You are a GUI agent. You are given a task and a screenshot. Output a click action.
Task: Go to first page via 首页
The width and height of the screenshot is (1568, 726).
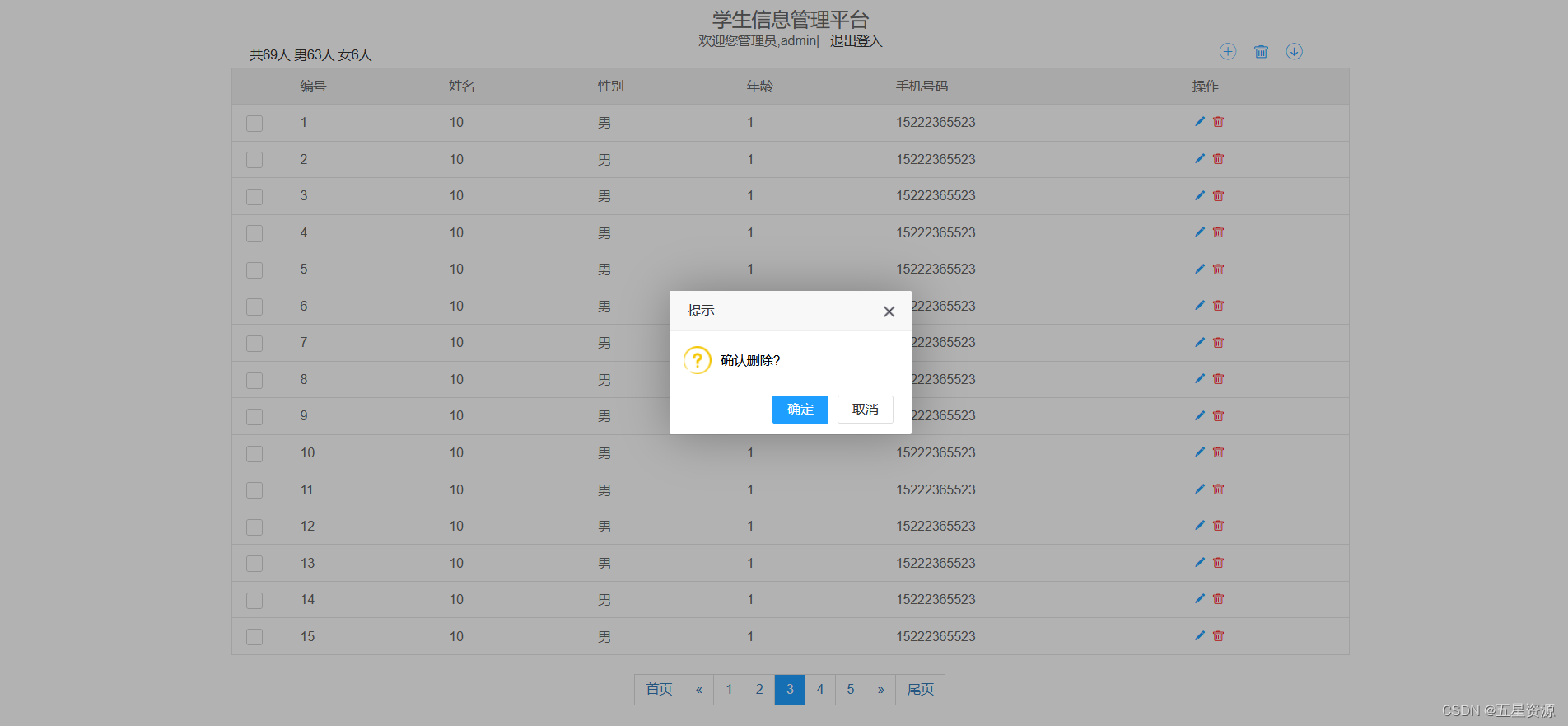click(x=659, y=690)
